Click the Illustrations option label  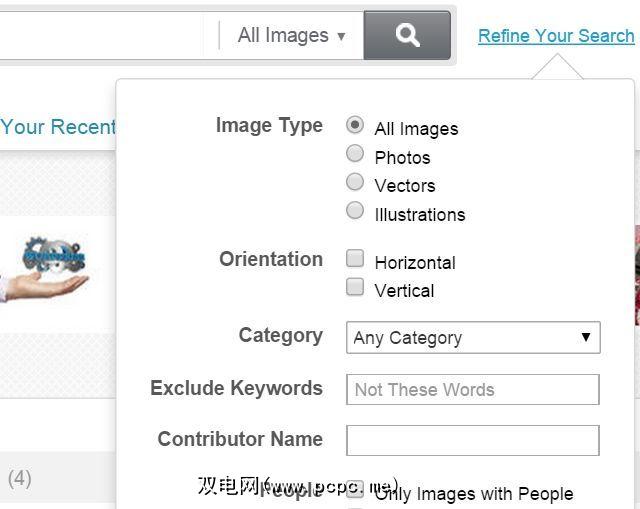(x=420, y=215)
